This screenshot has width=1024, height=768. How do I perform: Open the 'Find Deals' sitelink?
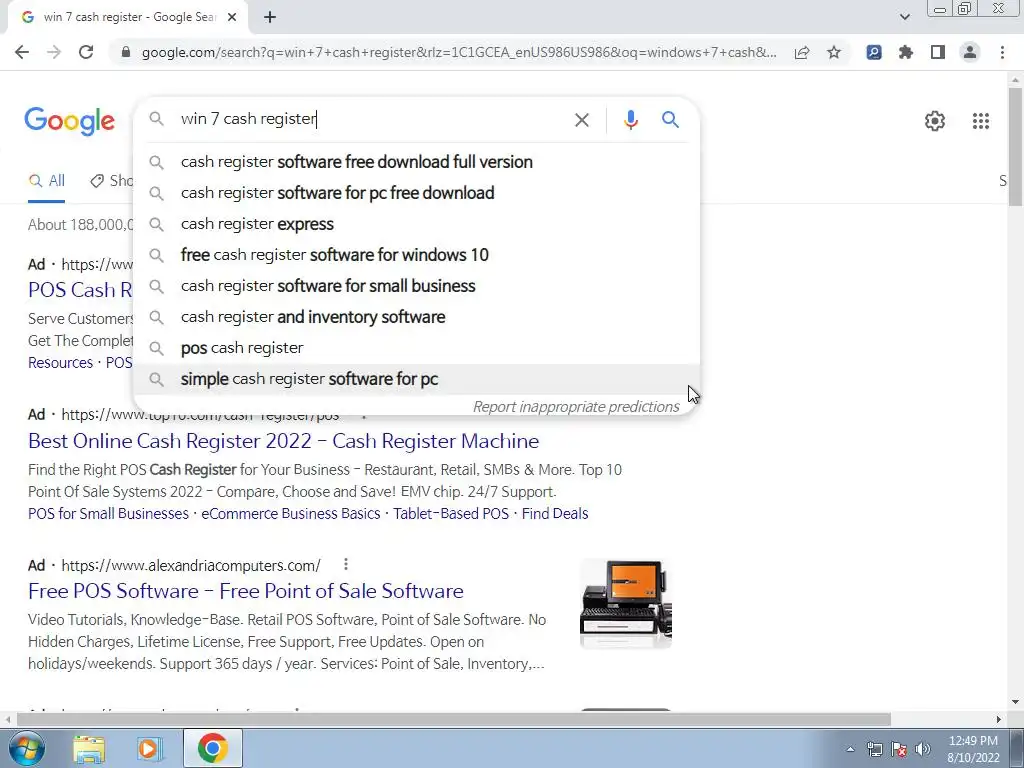[554, 513]
